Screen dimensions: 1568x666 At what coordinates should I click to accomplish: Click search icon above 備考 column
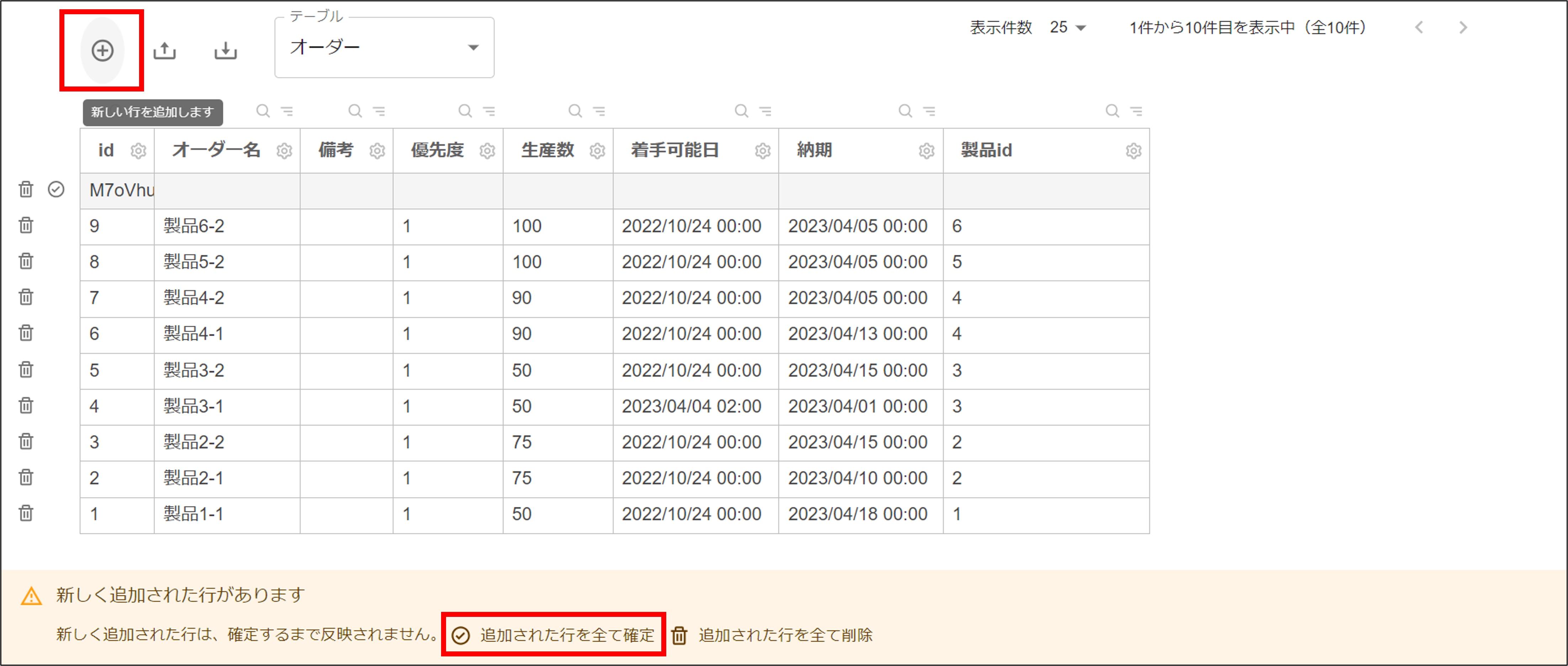[355, 111]
